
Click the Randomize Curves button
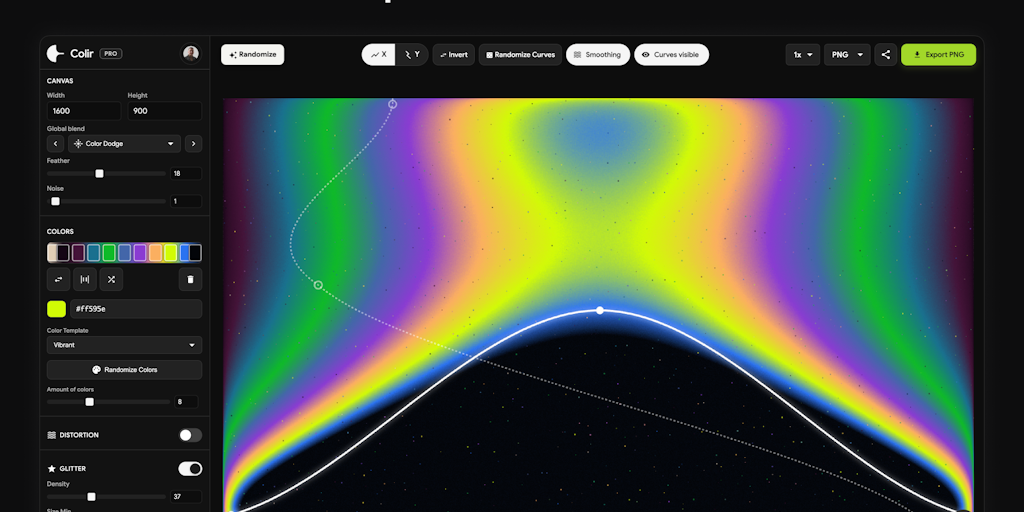[520, 55]
